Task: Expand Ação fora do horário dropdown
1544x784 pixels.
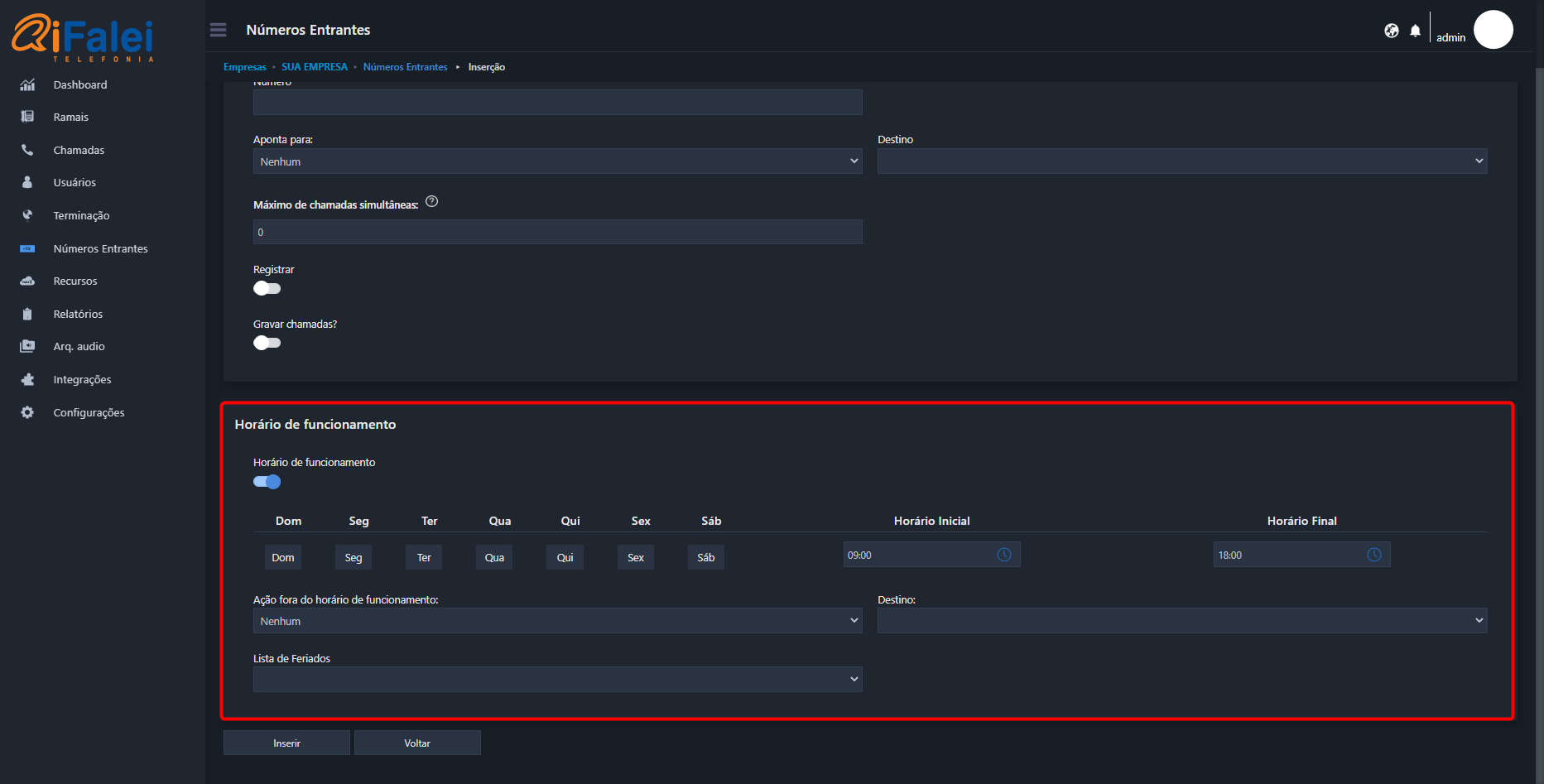Action: (x=557, y=621)
